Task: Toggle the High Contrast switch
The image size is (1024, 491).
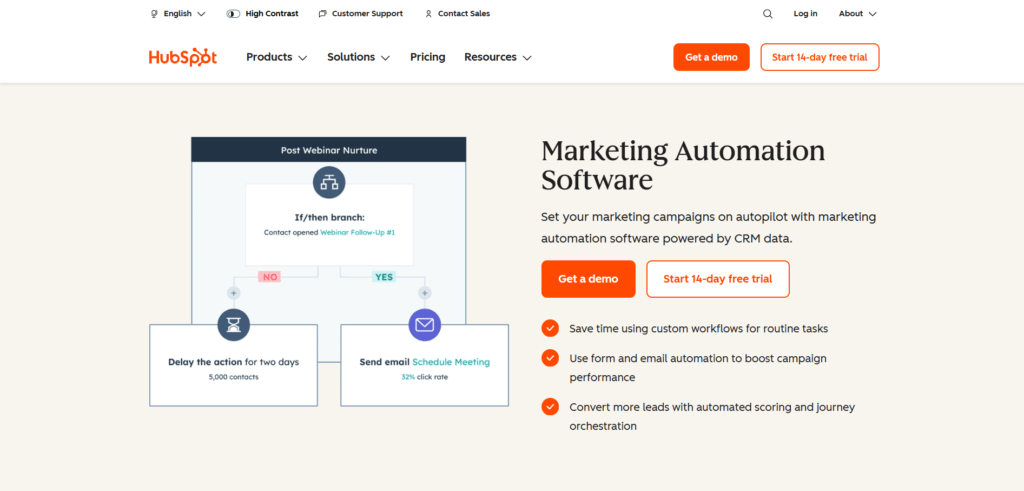Action: (233, 14)
